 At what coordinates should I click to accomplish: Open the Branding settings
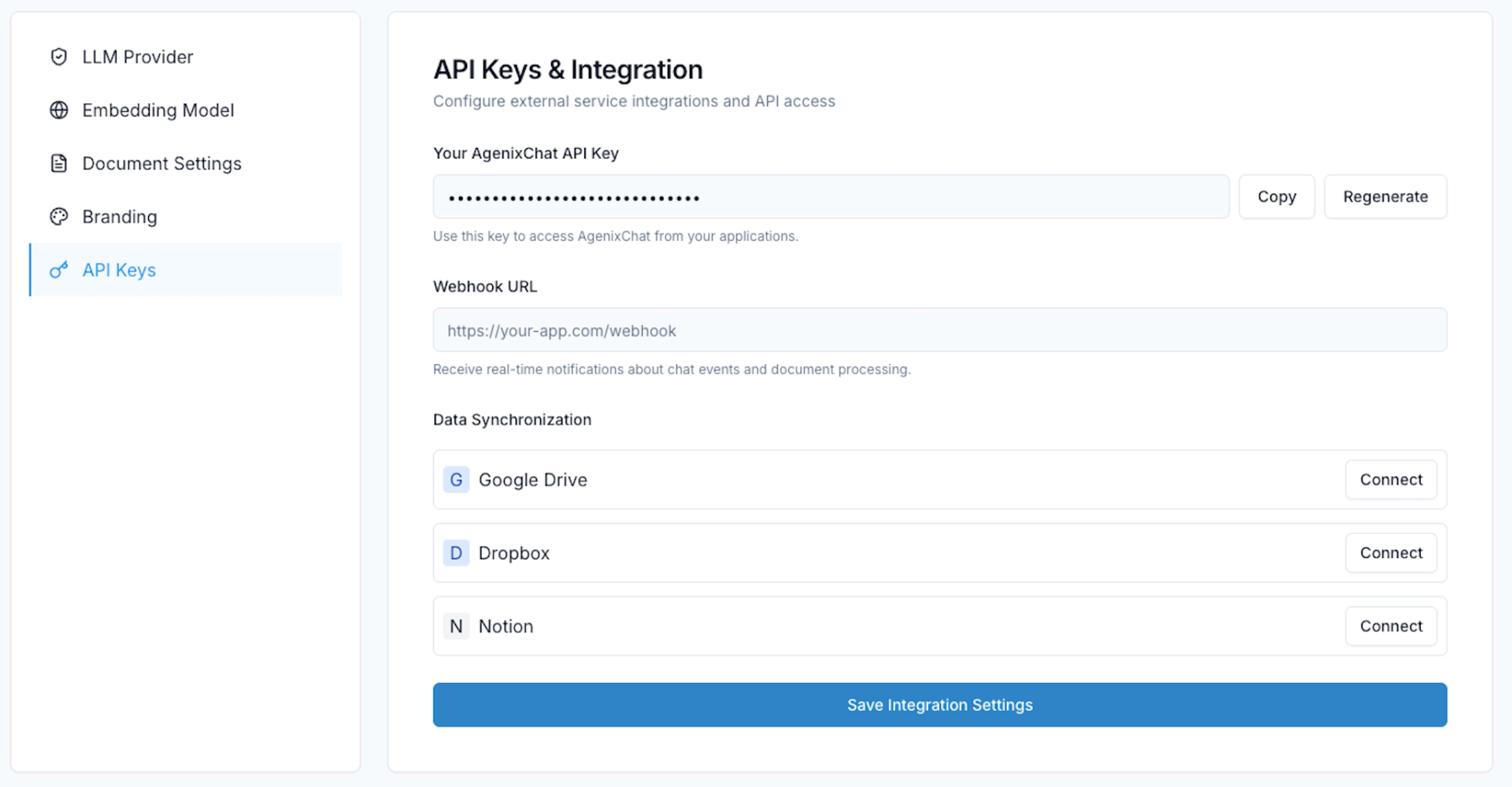[120, 217]
